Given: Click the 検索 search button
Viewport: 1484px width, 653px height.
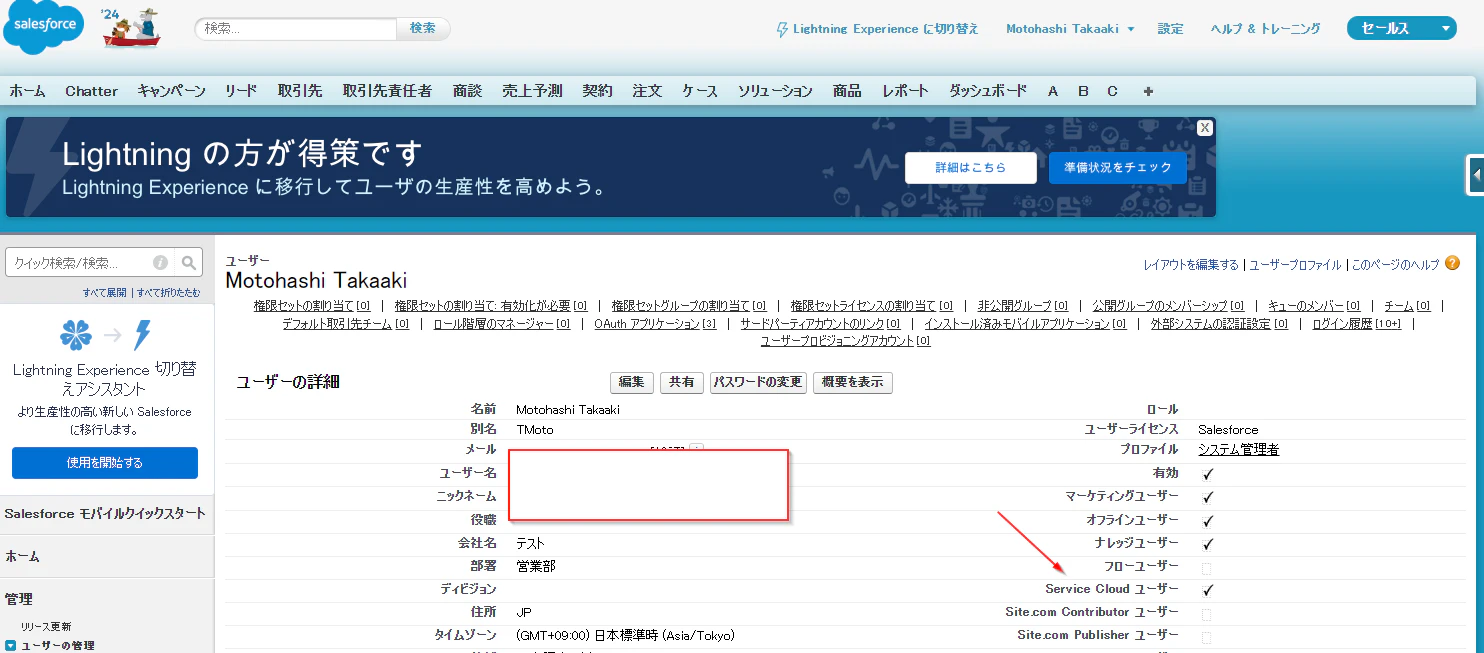Looking at the screenshot, I should [x=423, y=29].
